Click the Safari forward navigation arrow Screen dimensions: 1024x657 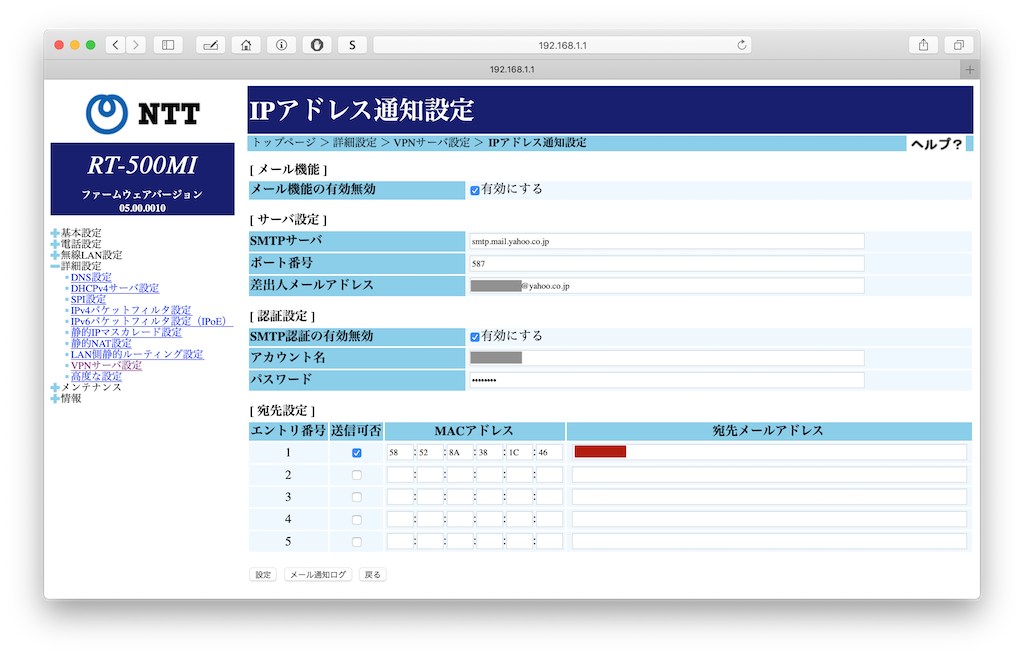point(134,44)
